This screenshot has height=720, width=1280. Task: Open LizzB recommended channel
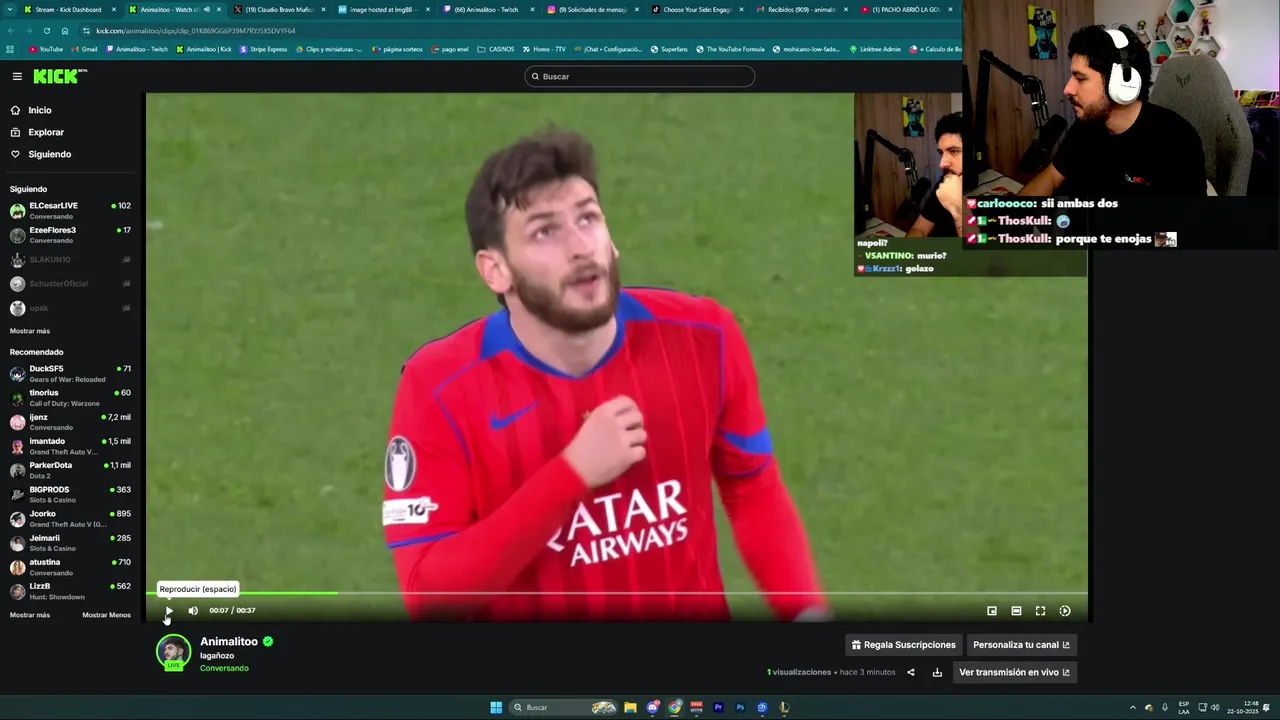pos(70,591)
